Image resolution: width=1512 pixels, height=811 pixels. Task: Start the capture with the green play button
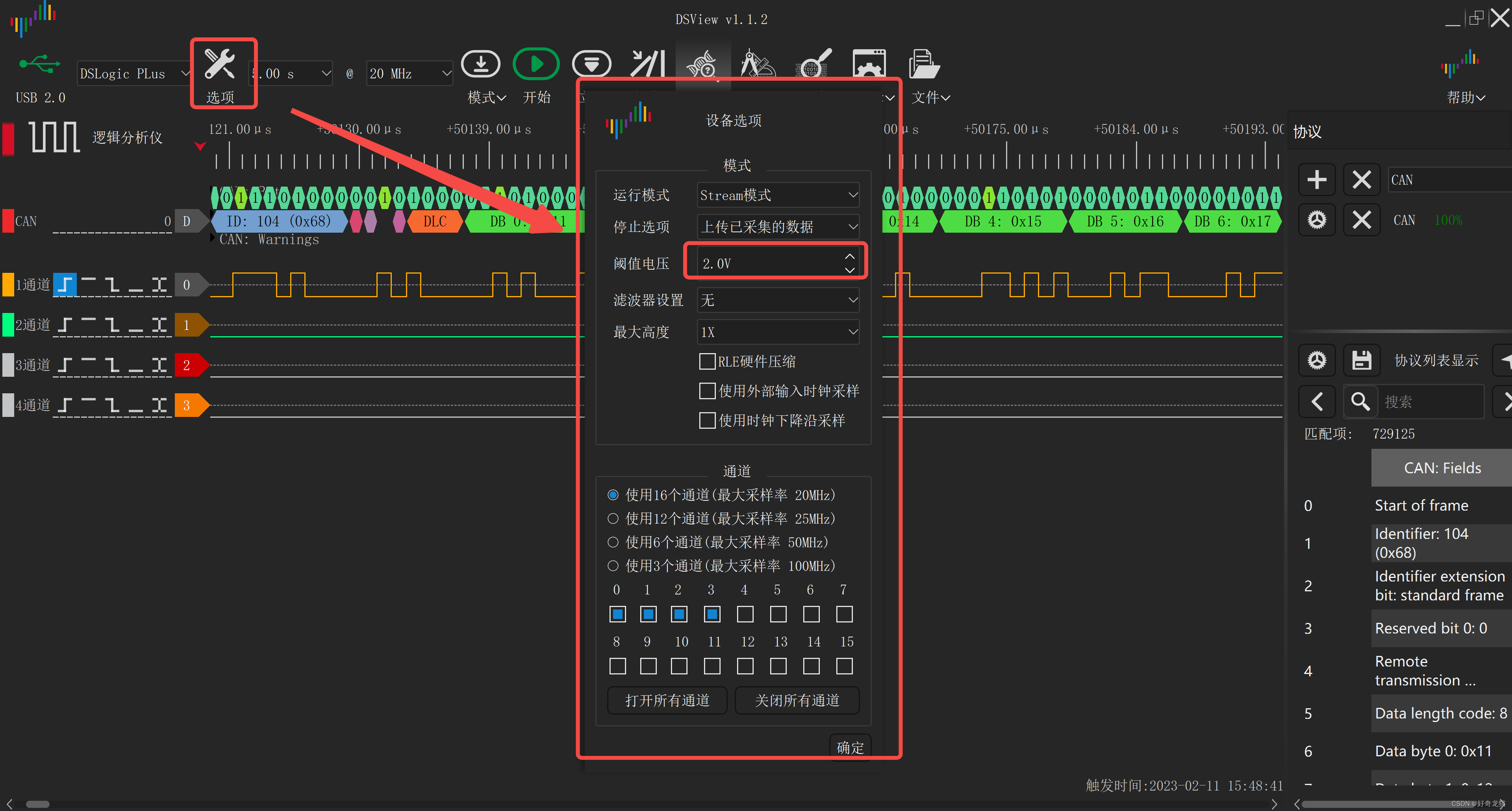(x=535, y=63)
